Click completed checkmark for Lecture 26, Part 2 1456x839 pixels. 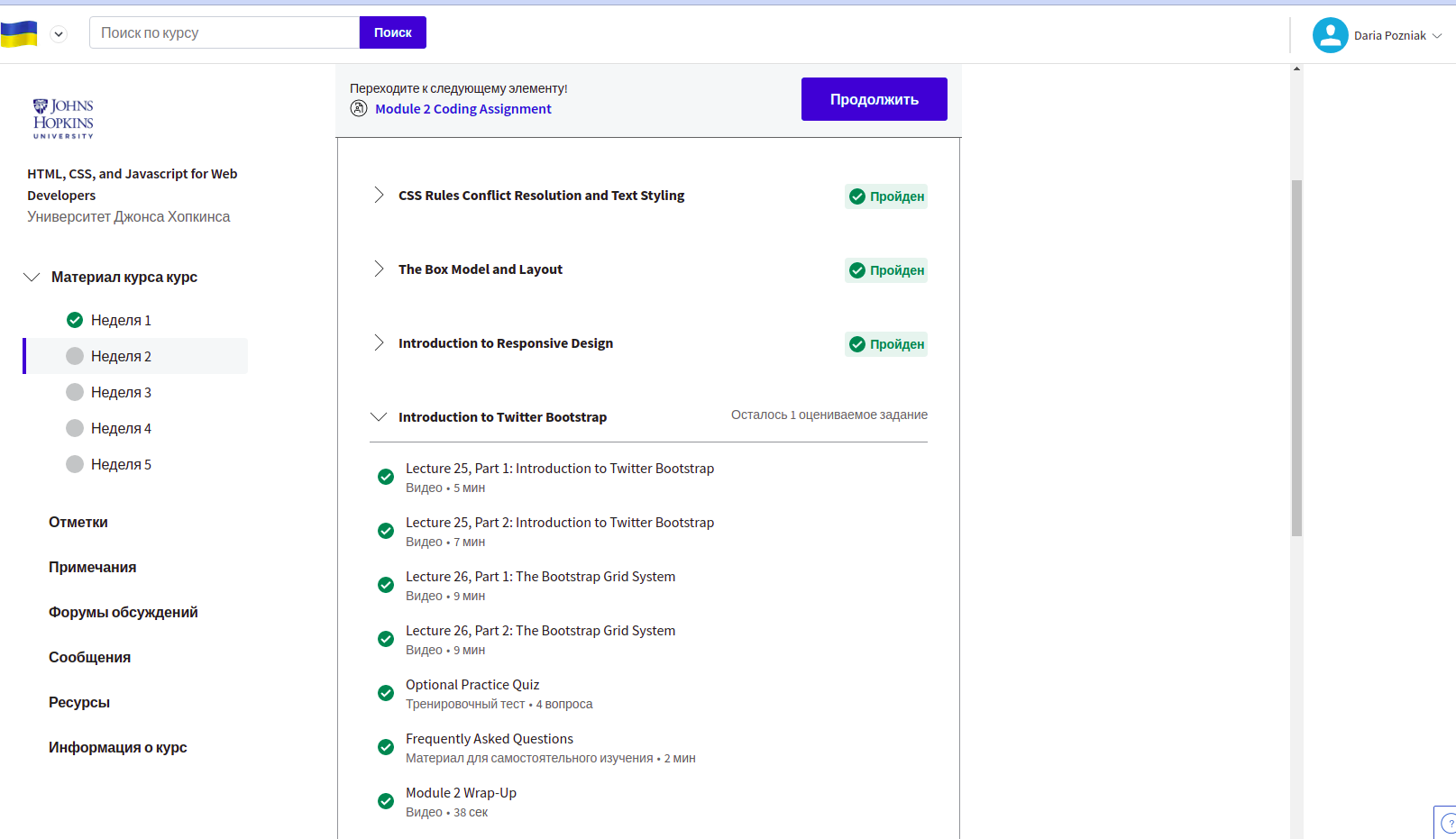(x=386, y=639)
